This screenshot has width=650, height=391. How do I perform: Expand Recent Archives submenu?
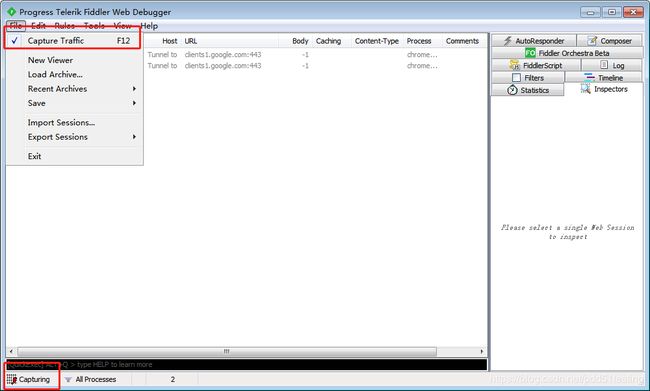(x=75, y=89)
